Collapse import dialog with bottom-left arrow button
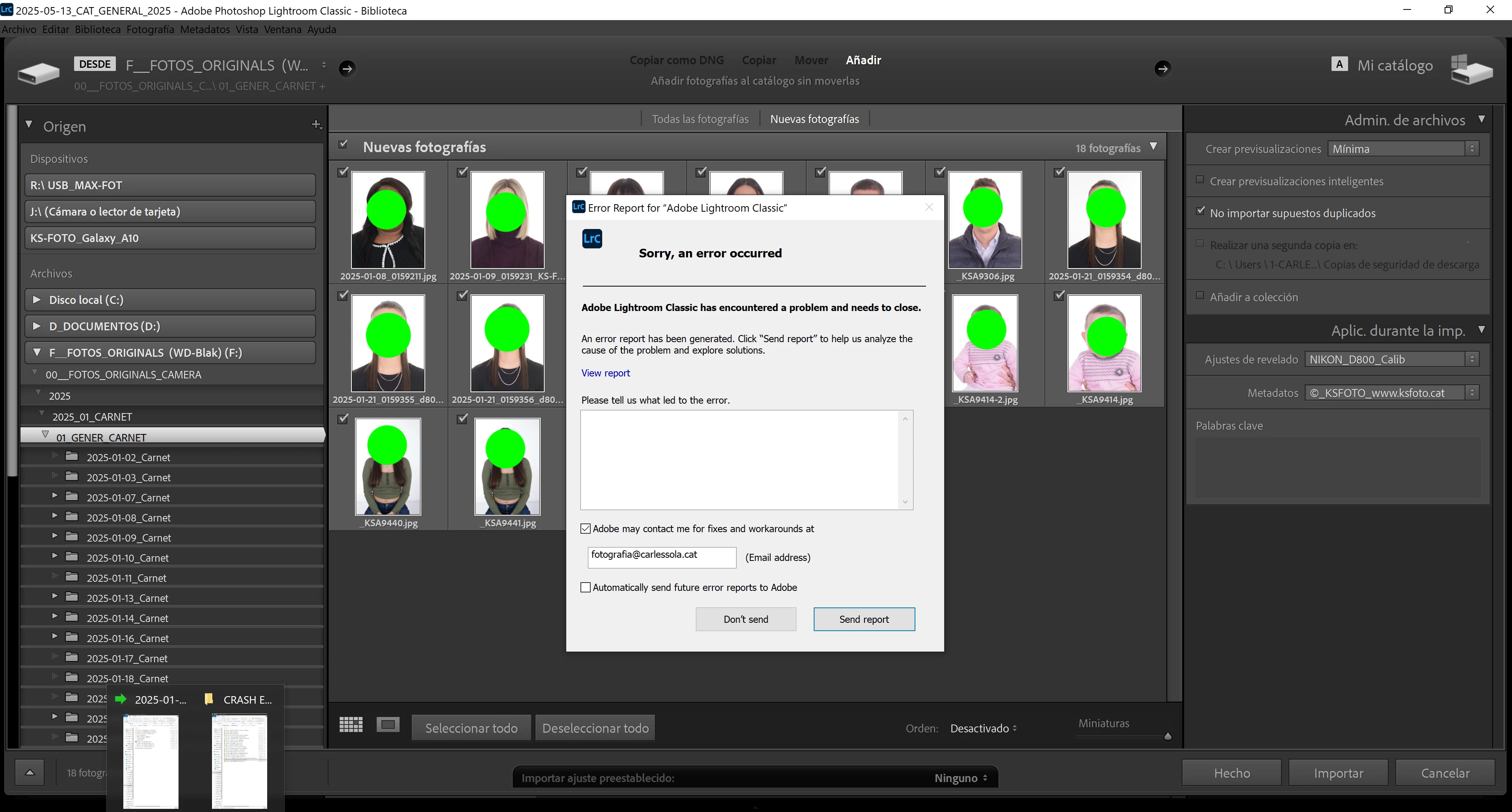This screenshot has width=1512, height=812. click(30, 773)
